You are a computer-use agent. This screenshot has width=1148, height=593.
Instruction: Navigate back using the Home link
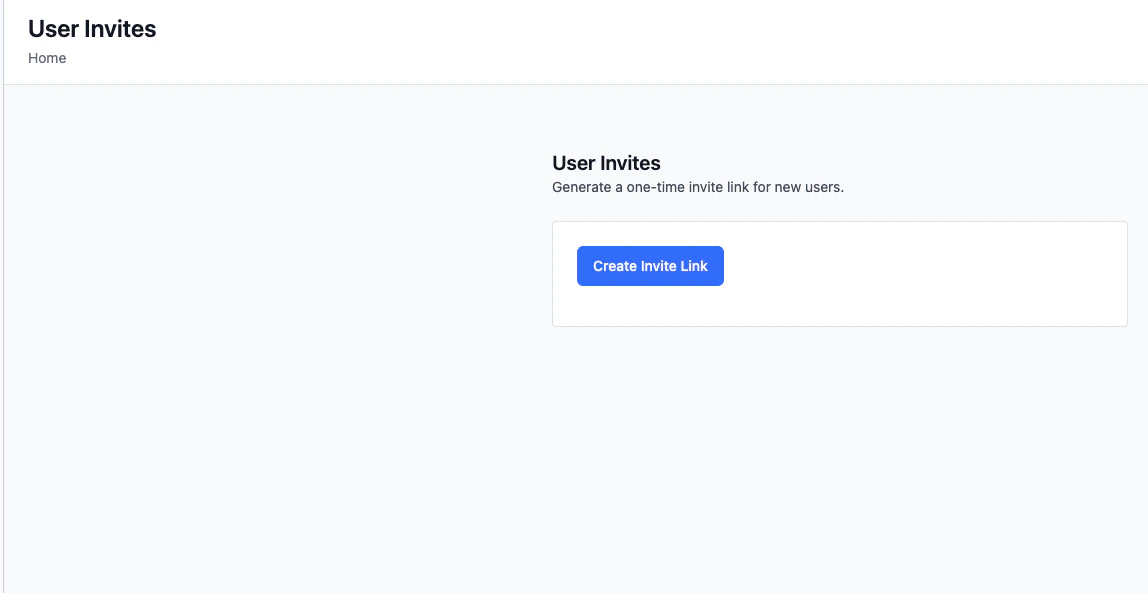(47, 58)
